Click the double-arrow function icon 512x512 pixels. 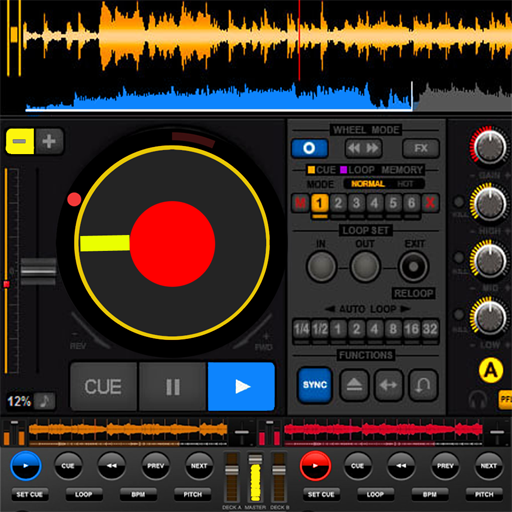pyautogui.click(x=389, y=385)
